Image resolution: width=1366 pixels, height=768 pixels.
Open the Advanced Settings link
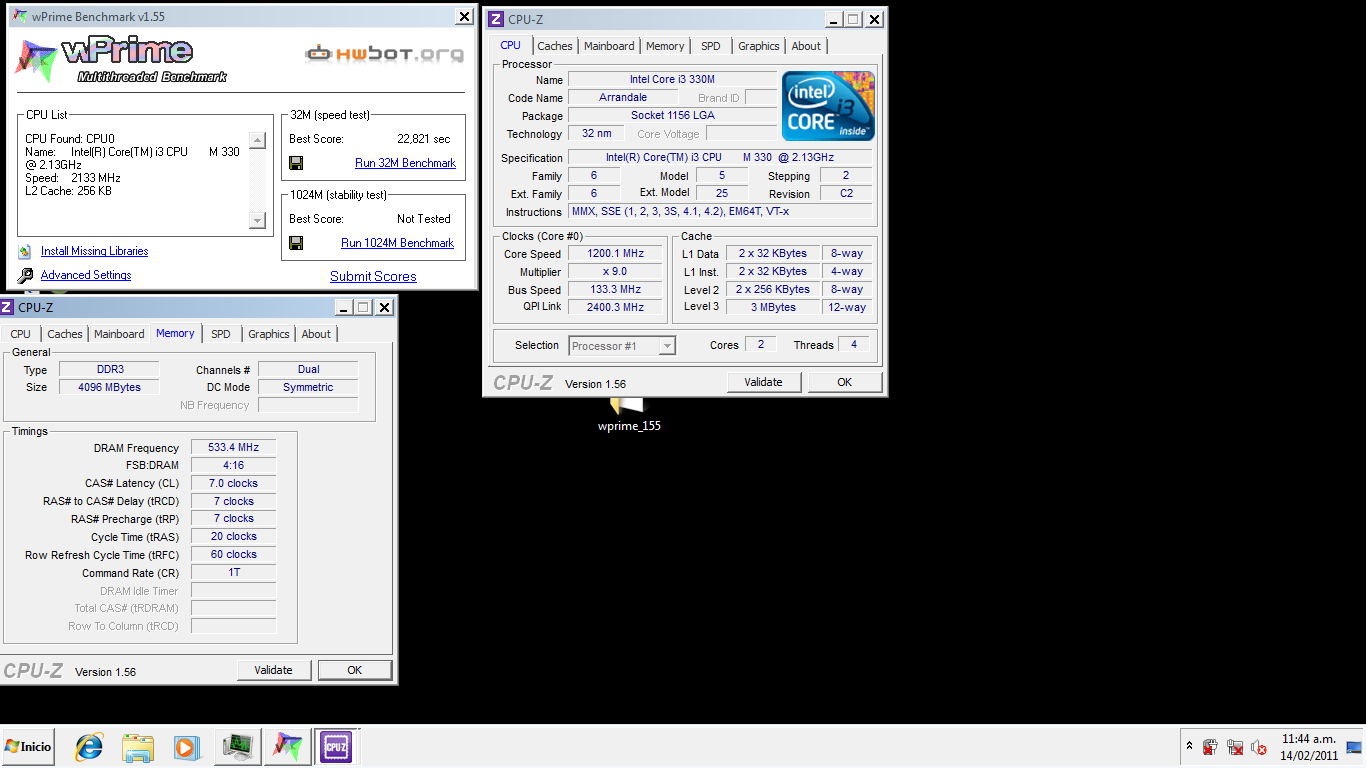point(86,275)
